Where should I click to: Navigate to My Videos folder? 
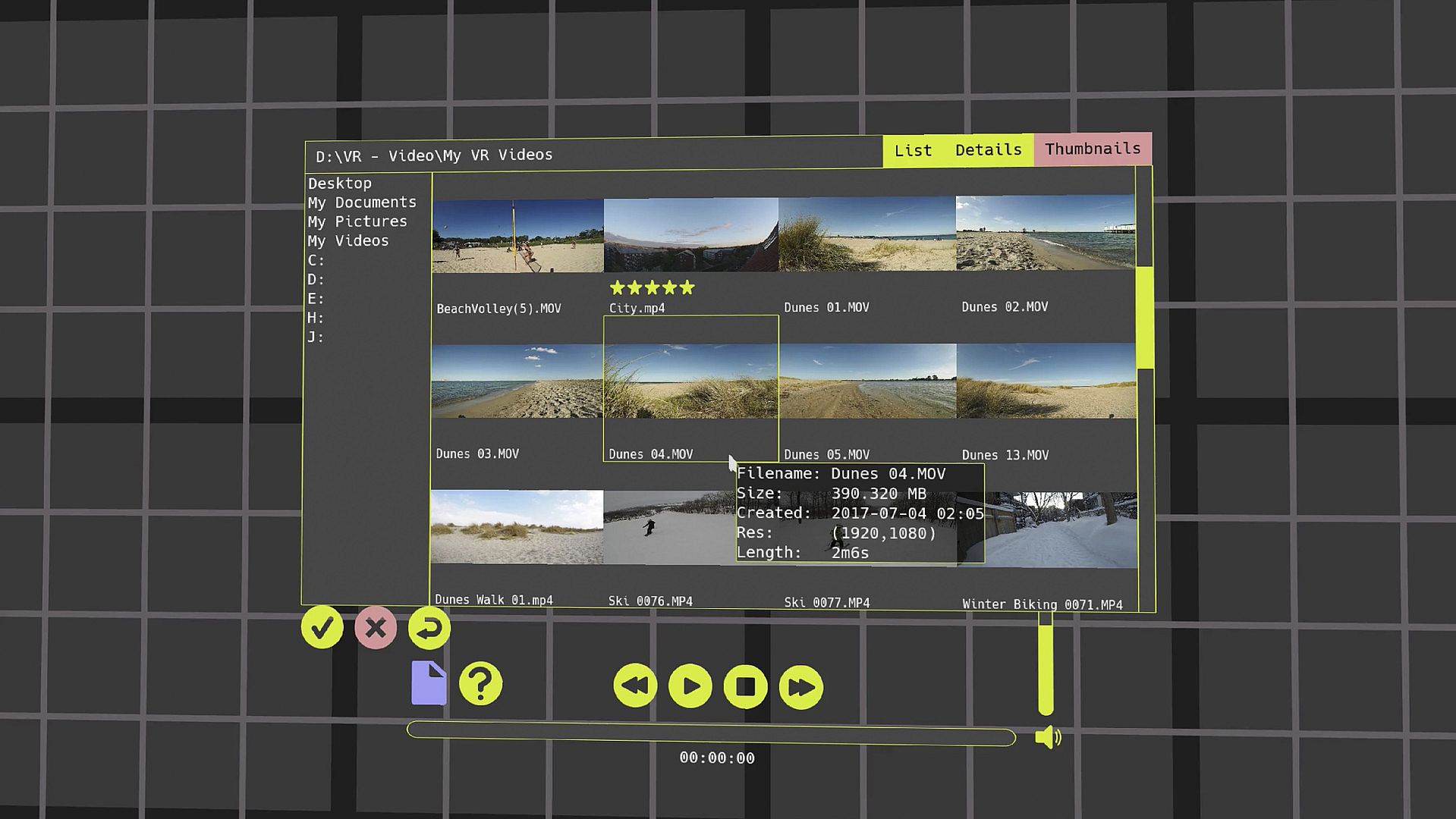coord(348,241)
